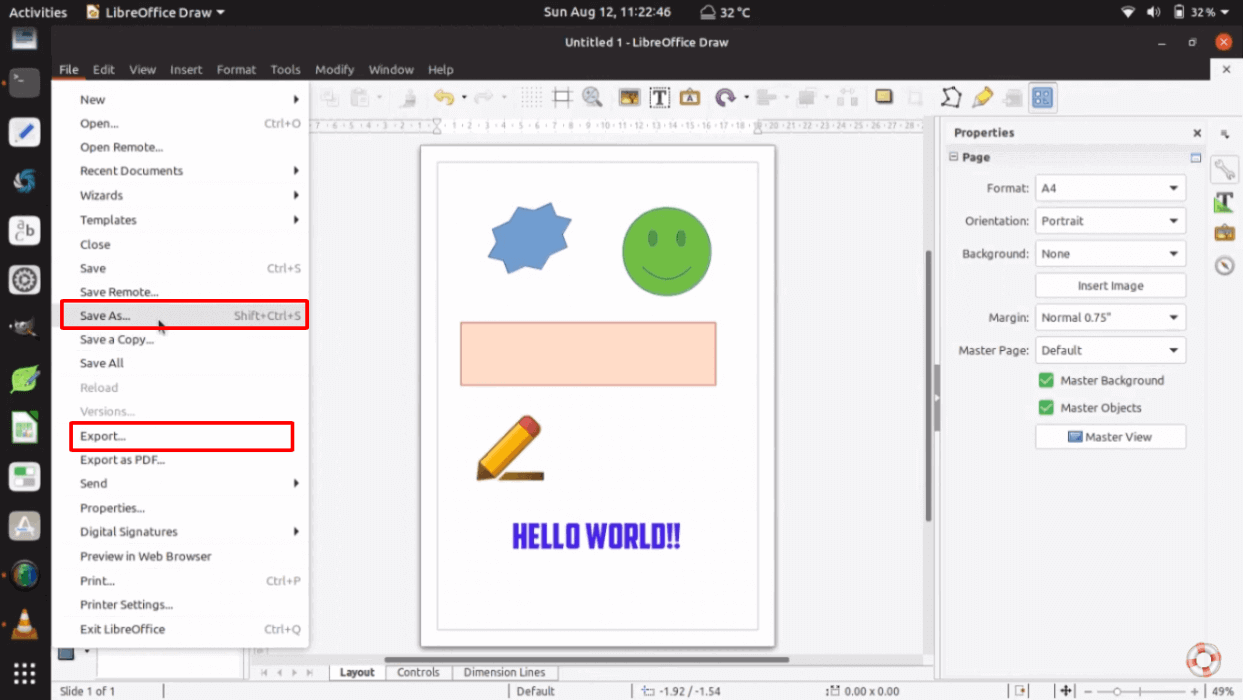Uncheck the Master Background checkbox
This screenshot has height=700, width=1243.
point(1046,381)
